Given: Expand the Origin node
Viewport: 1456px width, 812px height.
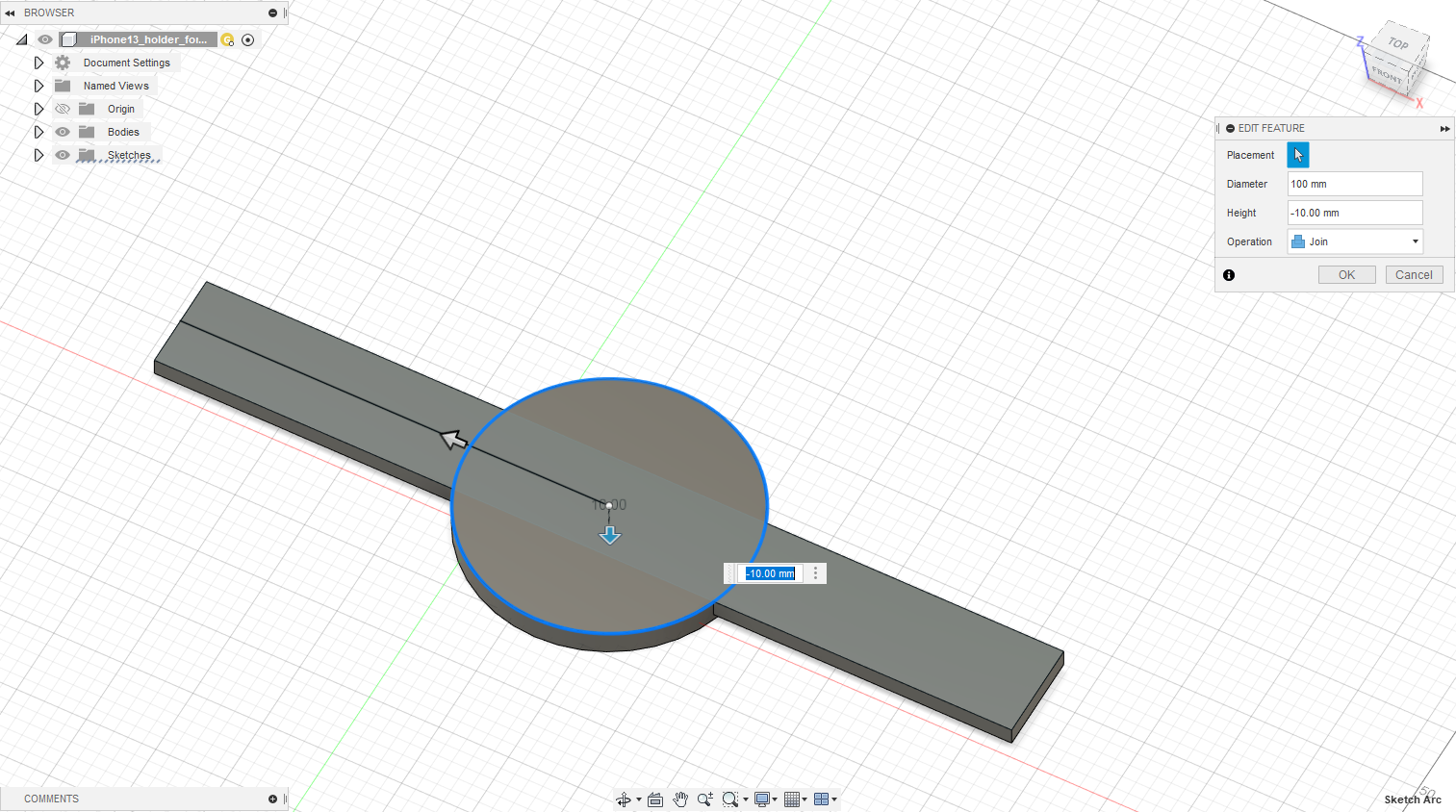Looking at the screenshot, I should click(38, 109).
